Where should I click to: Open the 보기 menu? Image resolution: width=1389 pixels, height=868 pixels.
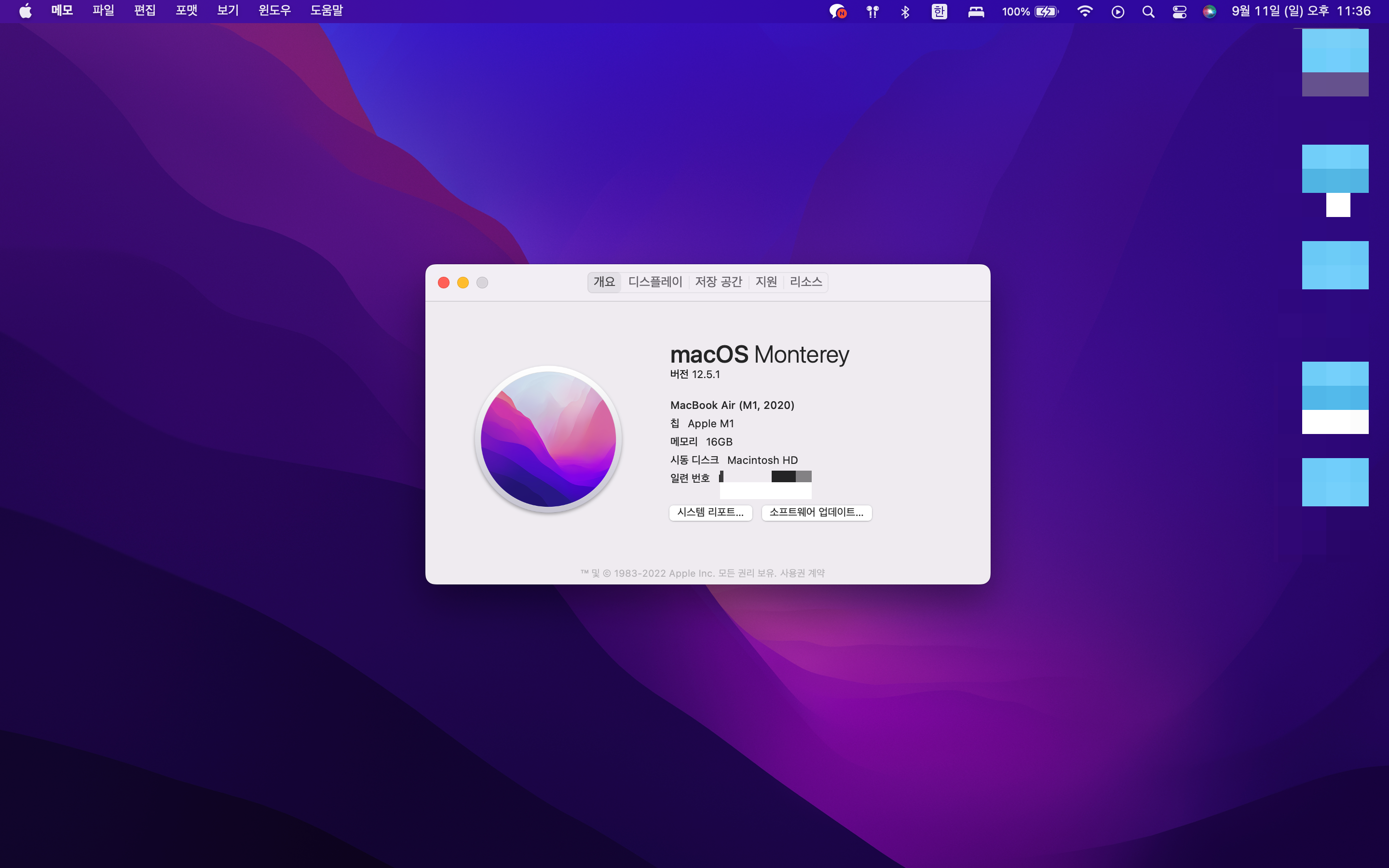tap(228, 11)
